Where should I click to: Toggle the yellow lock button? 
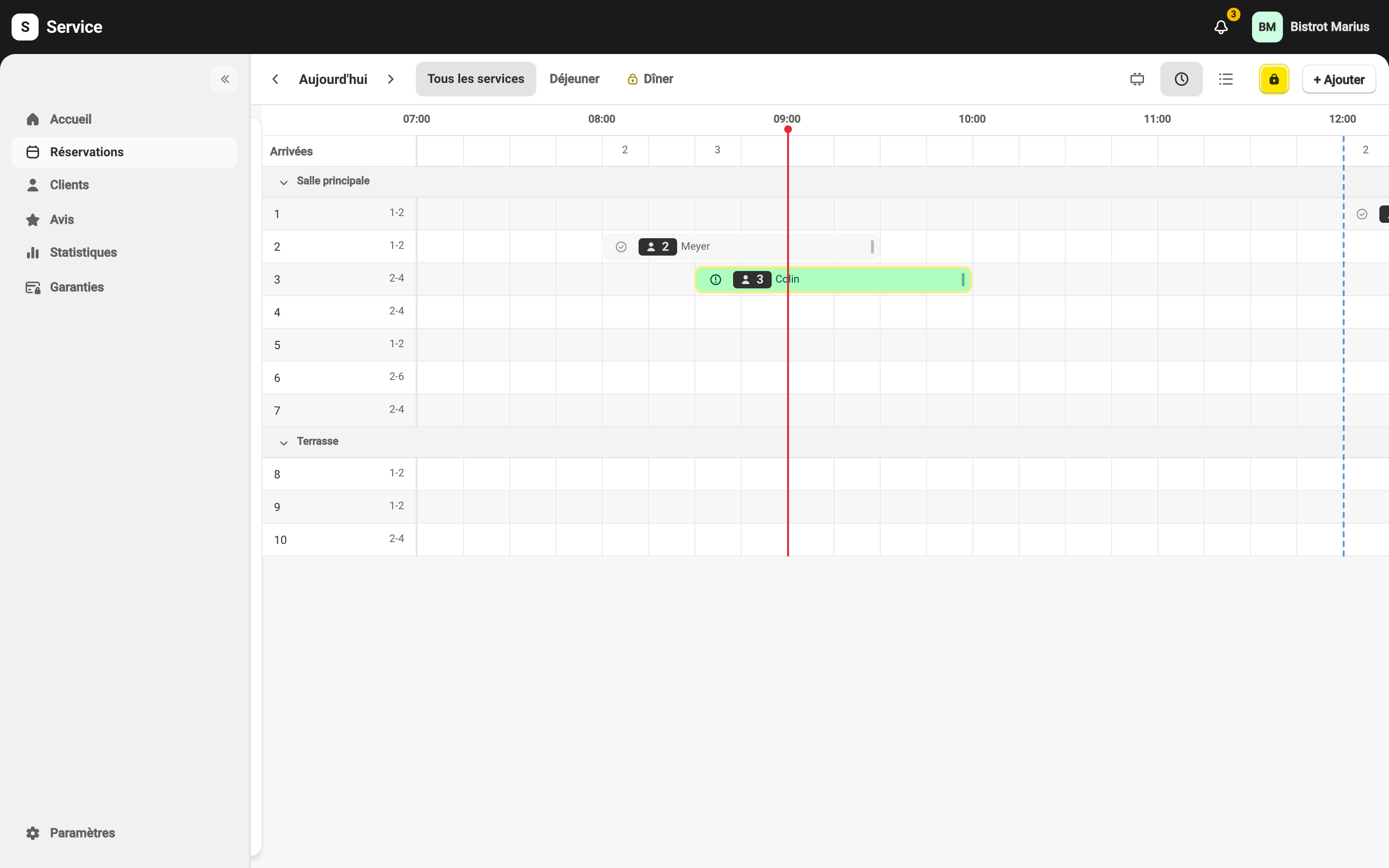point(1274,79)
